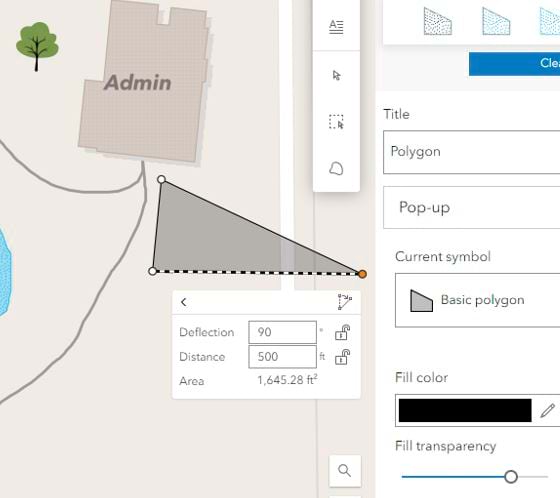Click the blue Clear button
The image size is (560, 498).
point(514,64)
